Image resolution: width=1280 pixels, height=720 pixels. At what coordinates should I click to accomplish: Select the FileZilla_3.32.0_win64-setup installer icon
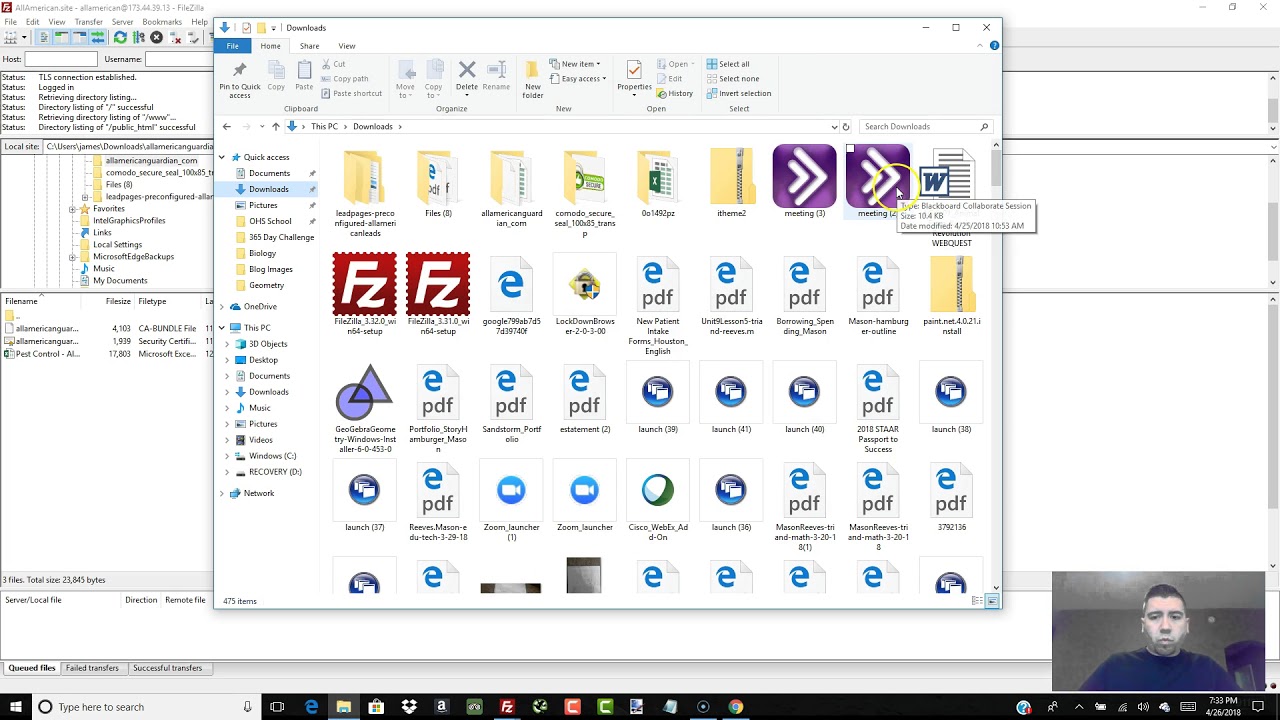pyautogui.click(x=364, y=284)
